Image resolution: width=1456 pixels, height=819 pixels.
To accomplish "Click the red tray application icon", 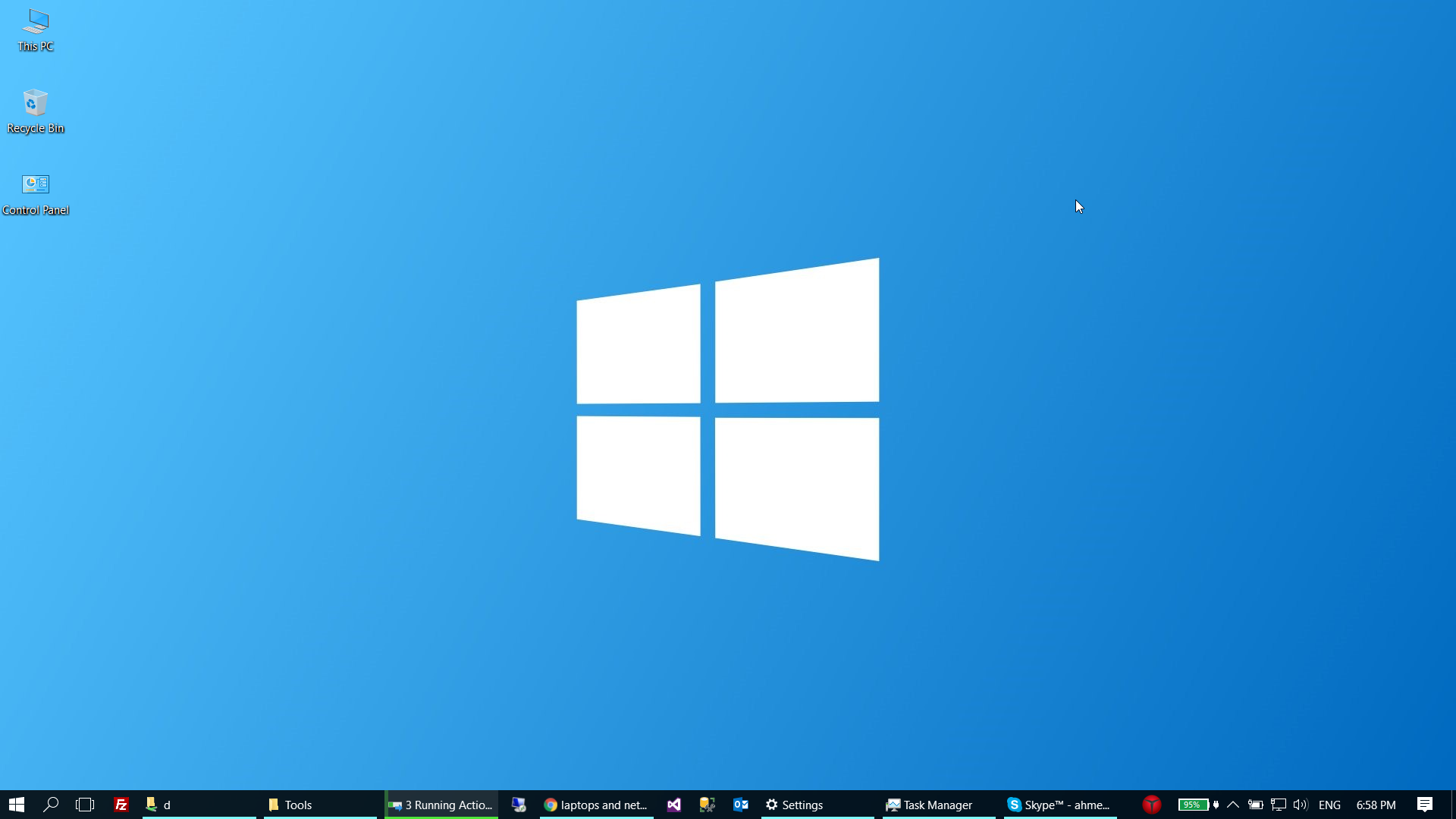I will (x=1151, y=805).
